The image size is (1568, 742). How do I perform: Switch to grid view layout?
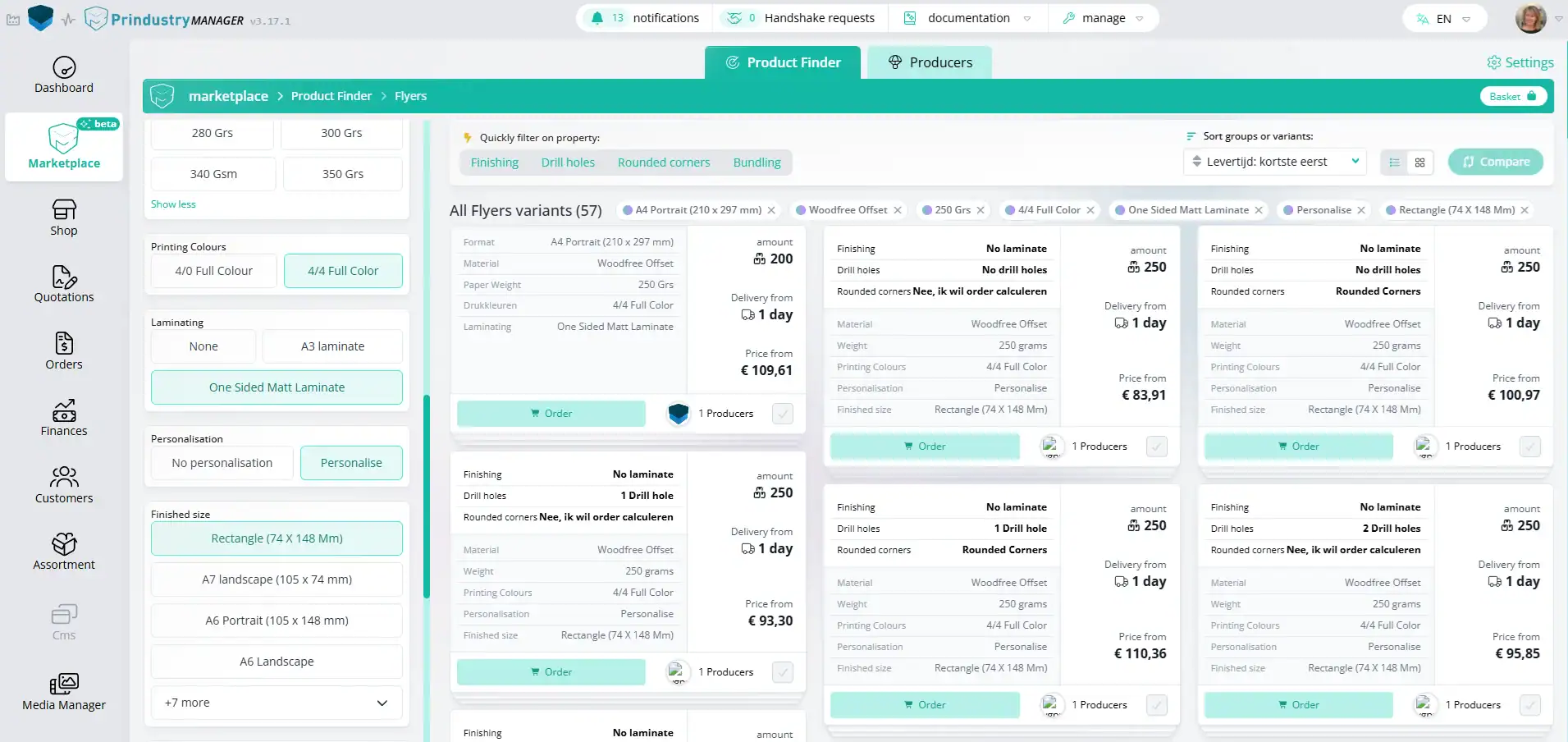(x=1419, y=163)
